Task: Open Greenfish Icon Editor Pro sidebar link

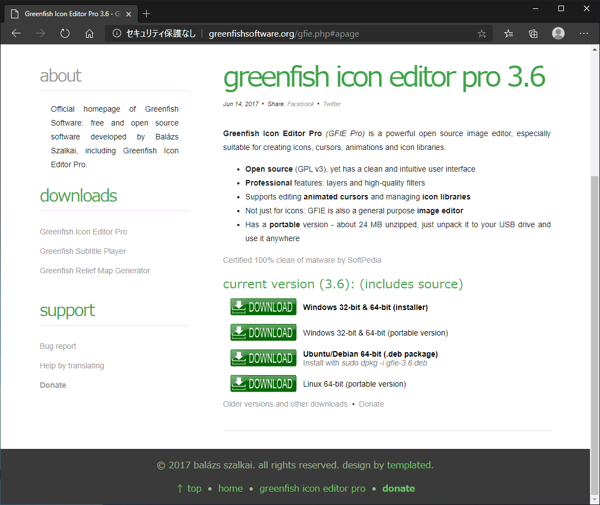Action: [83, 232]
